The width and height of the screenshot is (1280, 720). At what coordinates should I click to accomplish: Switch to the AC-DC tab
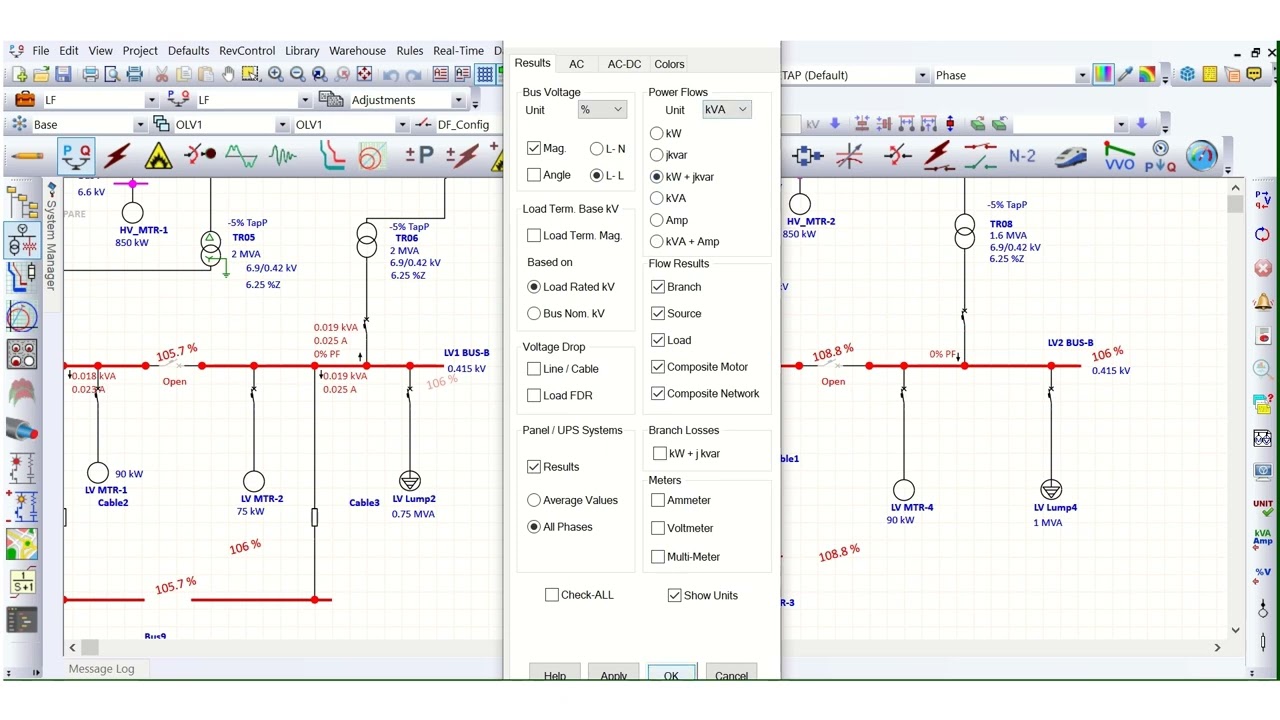coord(625,64)
